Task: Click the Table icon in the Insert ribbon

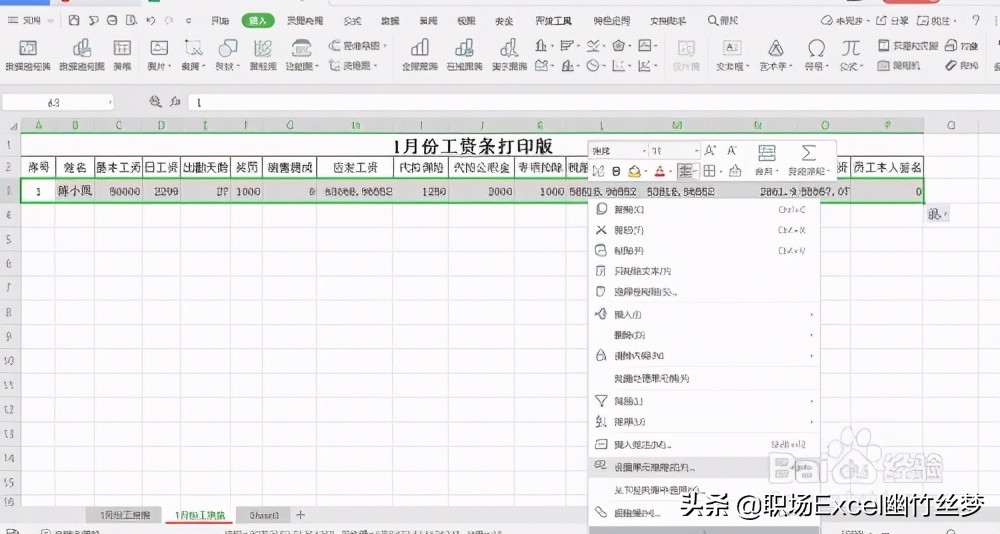Action: (122, 48)
